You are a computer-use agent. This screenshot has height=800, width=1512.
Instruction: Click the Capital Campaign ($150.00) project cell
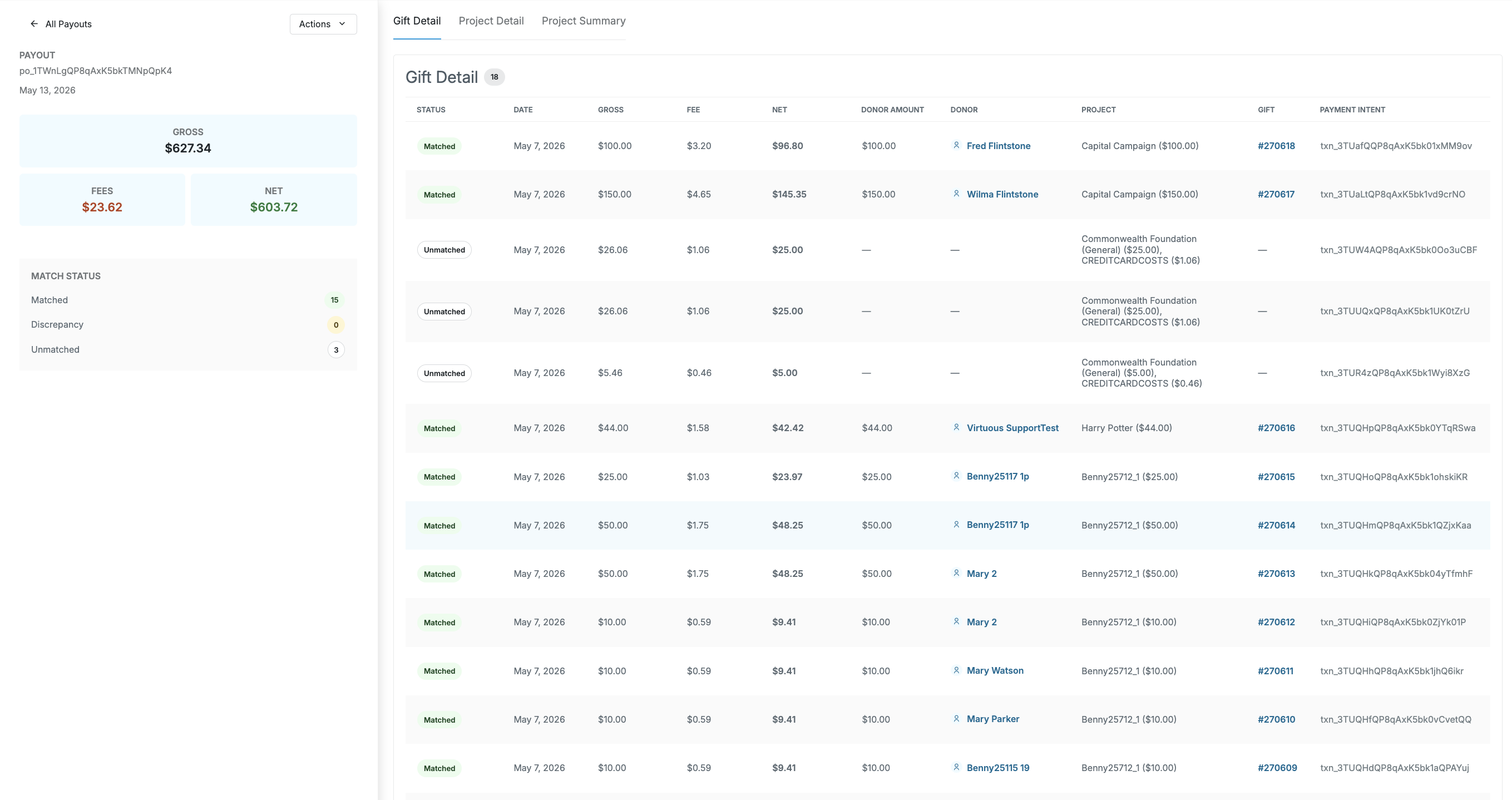1139,194
